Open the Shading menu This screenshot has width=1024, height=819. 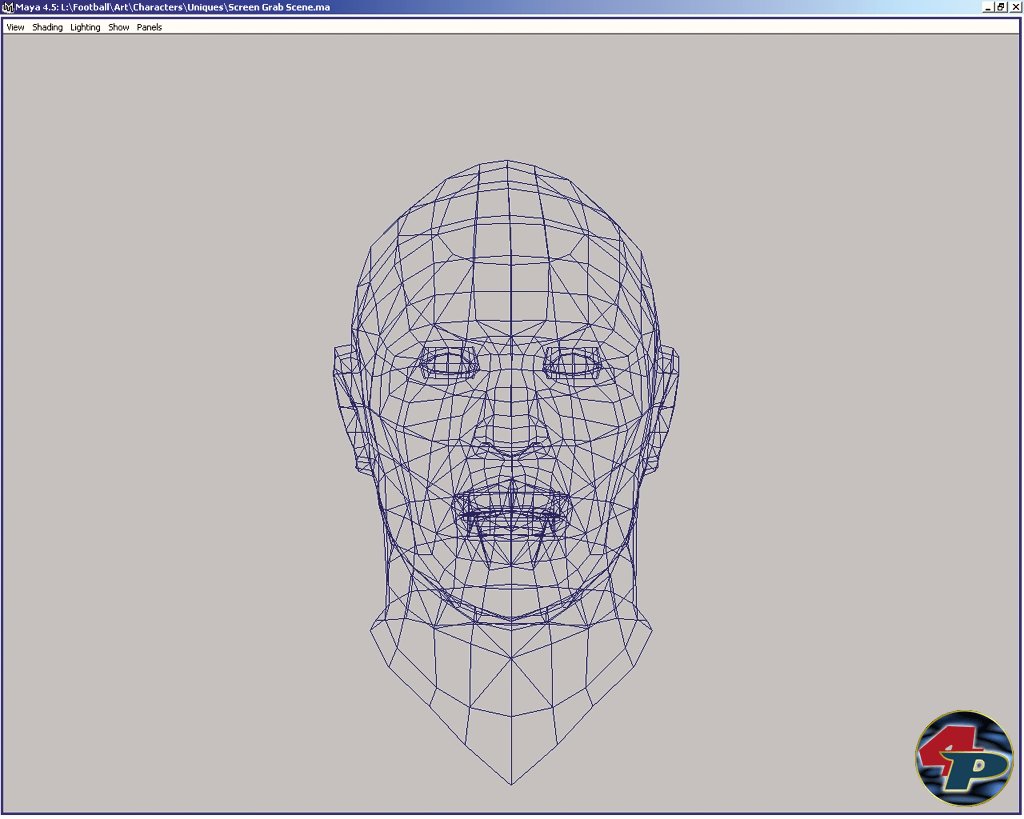[x=47, y=27]
